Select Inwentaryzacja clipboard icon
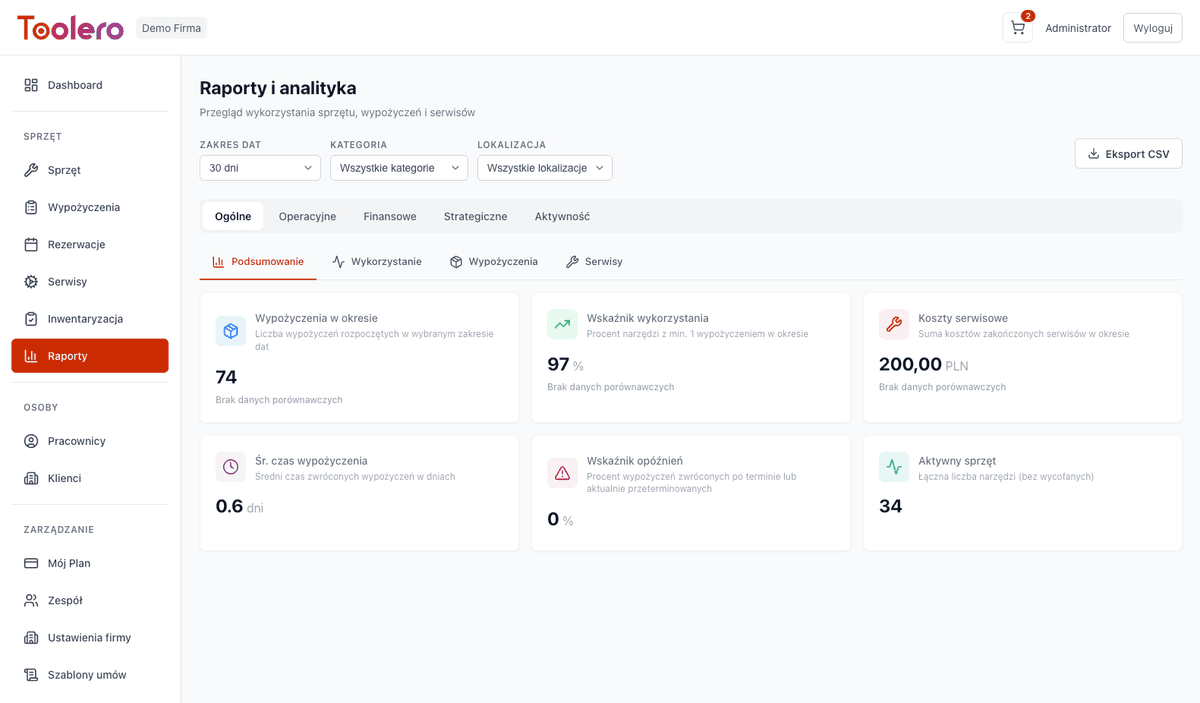This screenshot has height=703, width=1200. [31, 319]
